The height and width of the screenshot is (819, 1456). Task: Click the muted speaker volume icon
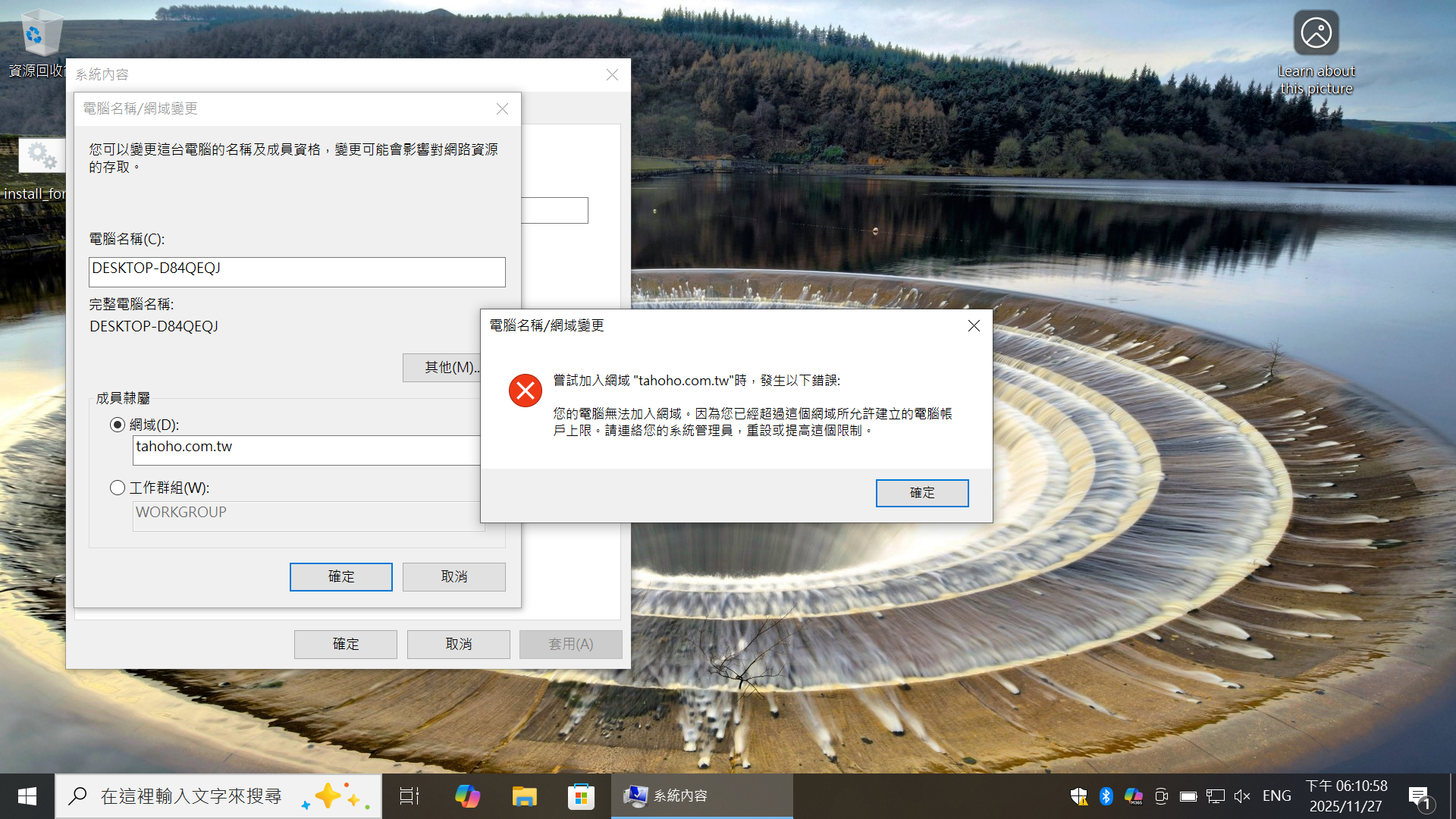(1241, 796)
